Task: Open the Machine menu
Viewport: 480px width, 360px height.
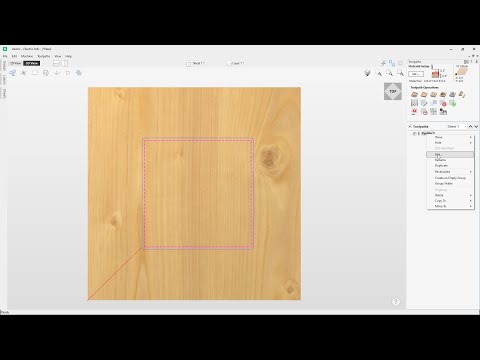Action: (x=27, y=56)
